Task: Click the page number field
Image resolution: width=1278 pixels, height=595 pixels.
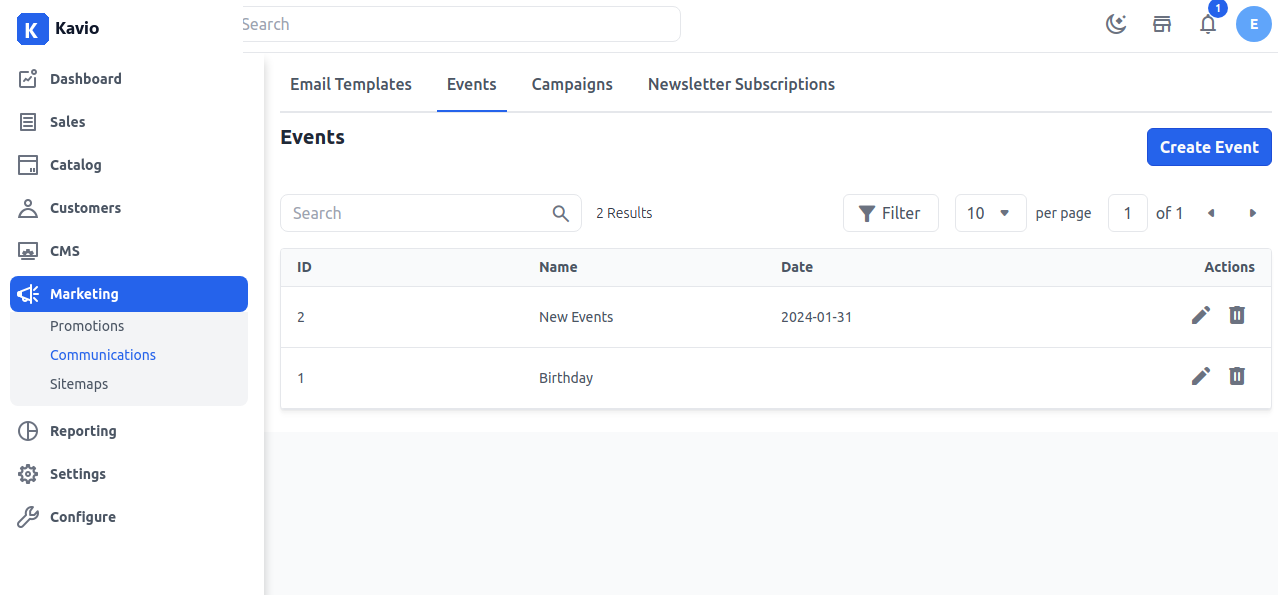Action: (x=1128, y=213)
